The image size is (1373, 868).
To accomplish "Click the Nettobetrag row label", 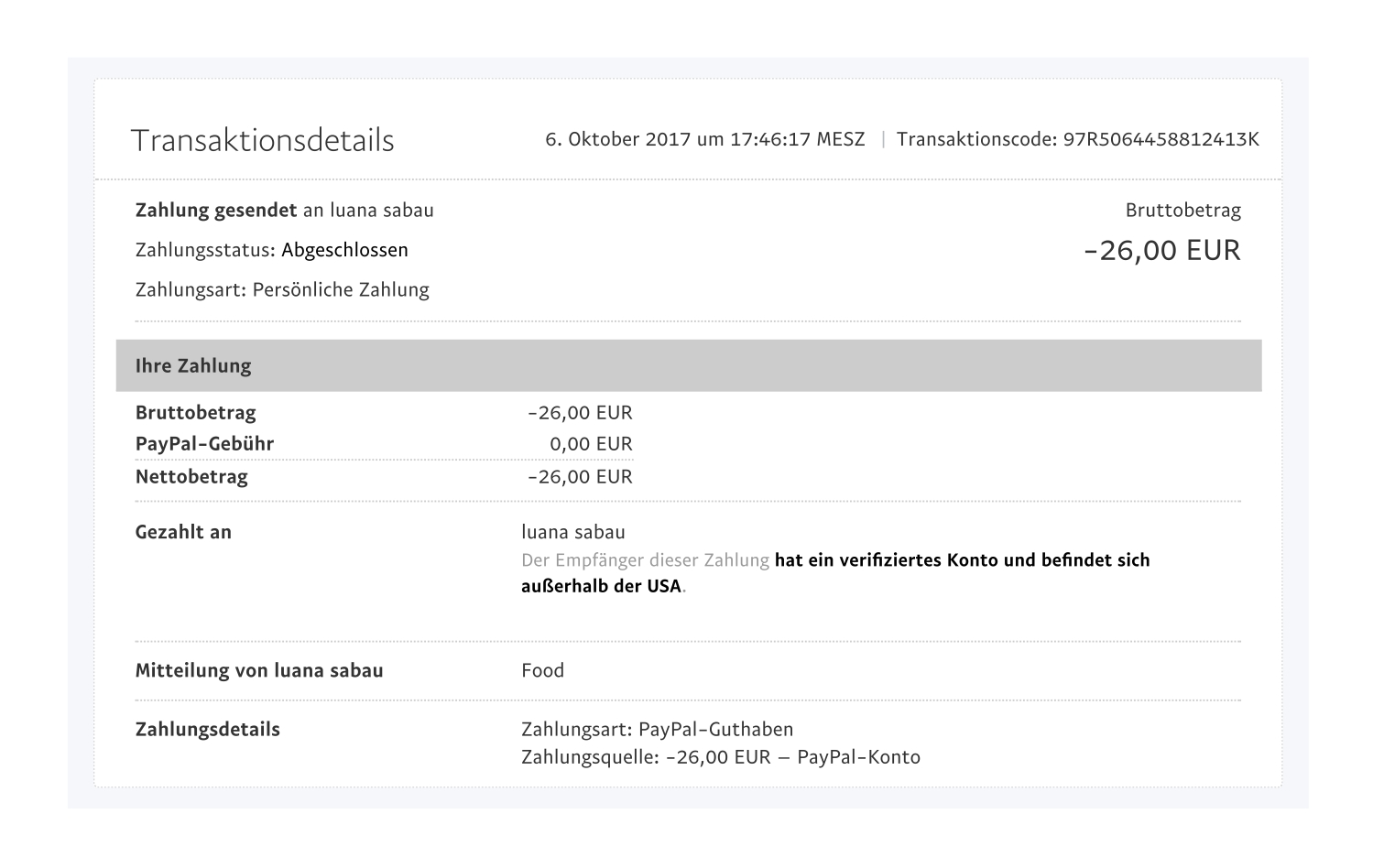I will (x=191, y=477).
